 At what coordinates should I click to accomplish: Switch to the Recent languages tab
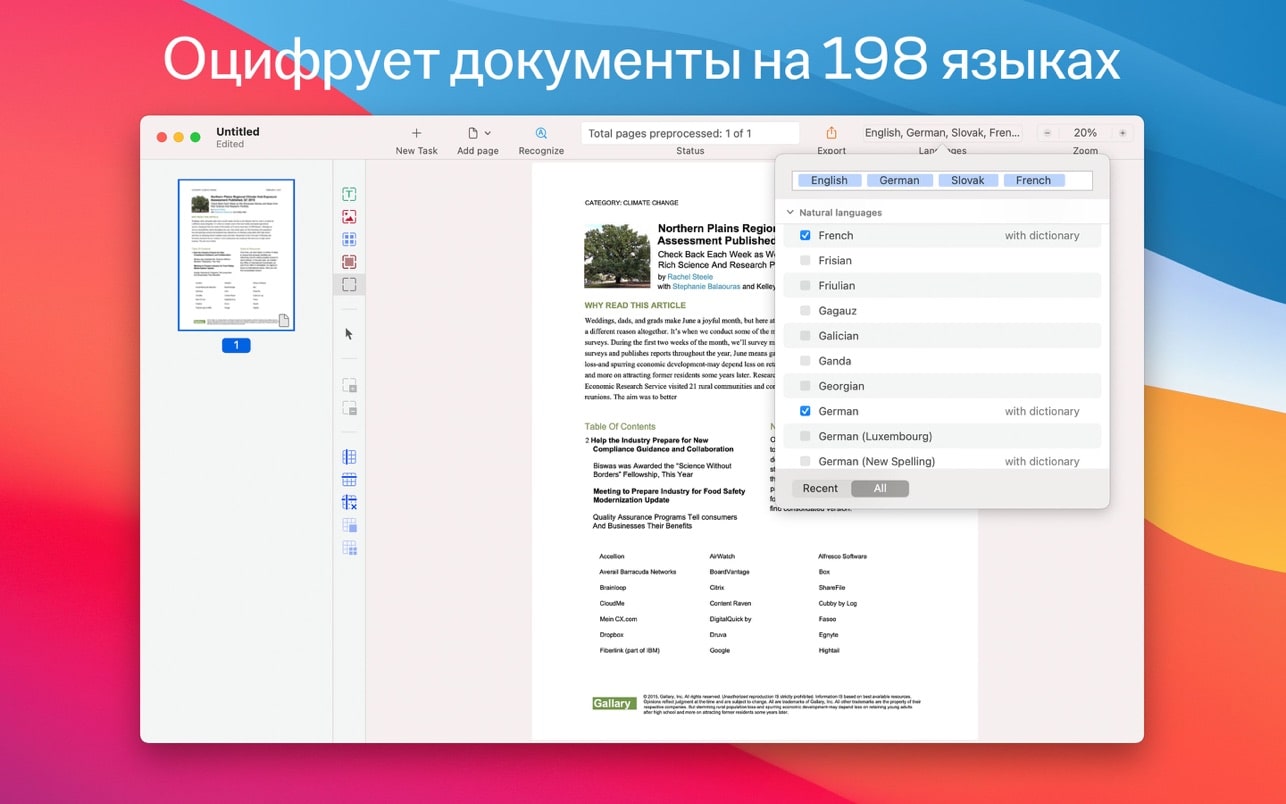point(819,488)
